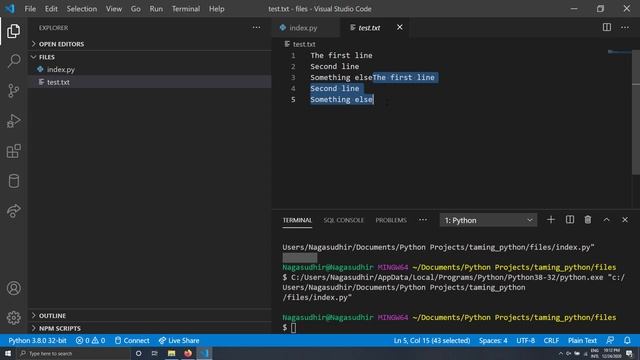Viewport: 640px width, 360px height.
Task: Open the Explorer view in activity bar
Action: pyautogui.click(x=13, y=31)
